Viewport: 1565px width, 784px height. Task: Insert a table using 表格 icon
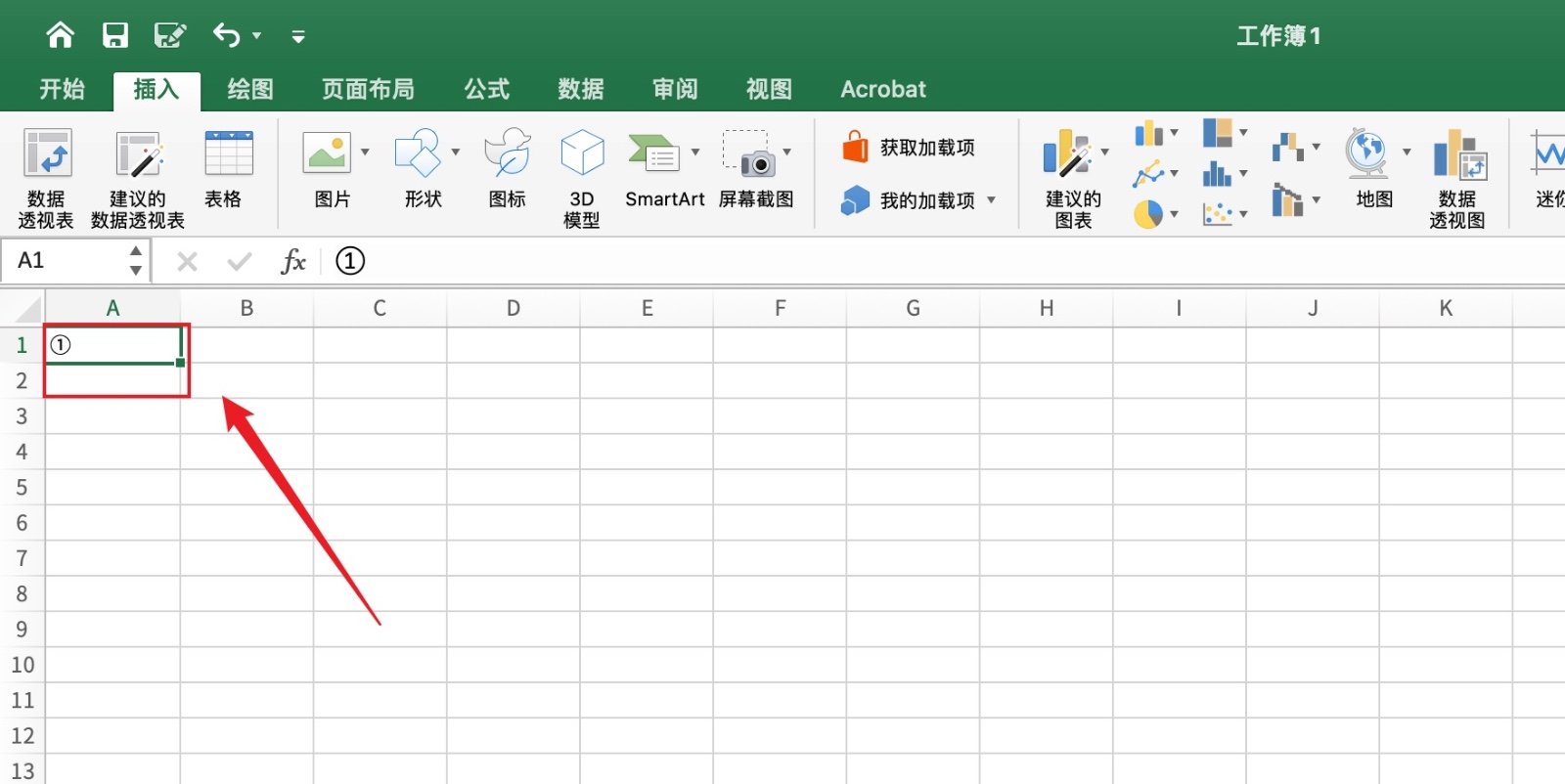coord(228,156)
